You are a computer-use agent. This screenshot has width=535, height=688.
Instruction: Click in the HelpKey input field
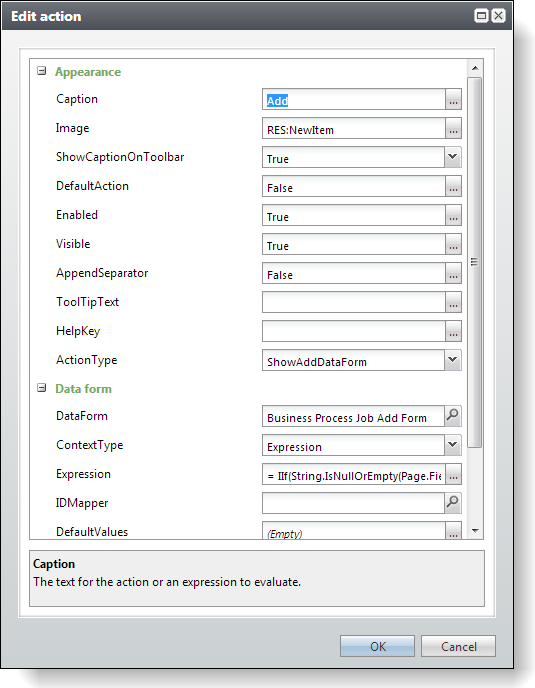[x=354, y=331]
